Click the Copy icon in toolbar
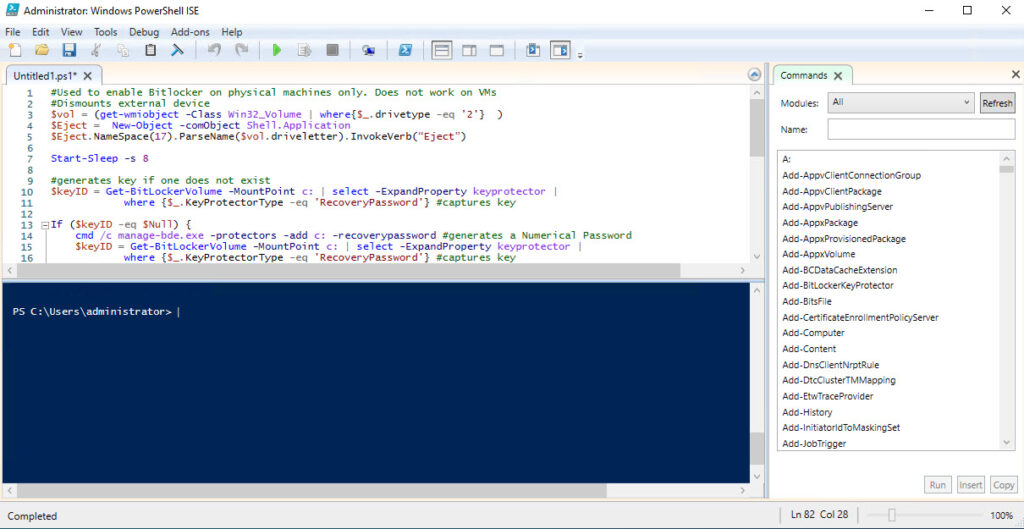Viewport: 1024px width, 529px height. (x=123, y=50)
